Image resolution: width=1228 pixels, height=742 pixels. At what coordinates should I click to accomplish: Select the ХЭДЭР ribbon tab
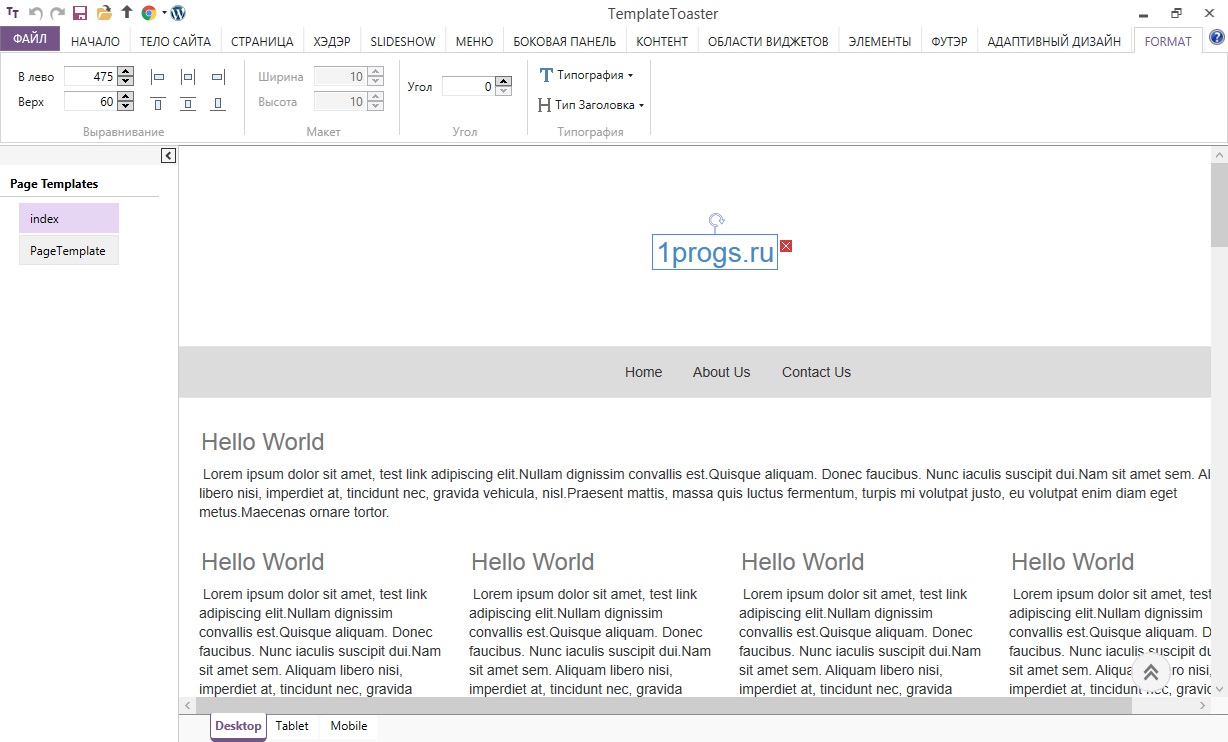(331, 41)
